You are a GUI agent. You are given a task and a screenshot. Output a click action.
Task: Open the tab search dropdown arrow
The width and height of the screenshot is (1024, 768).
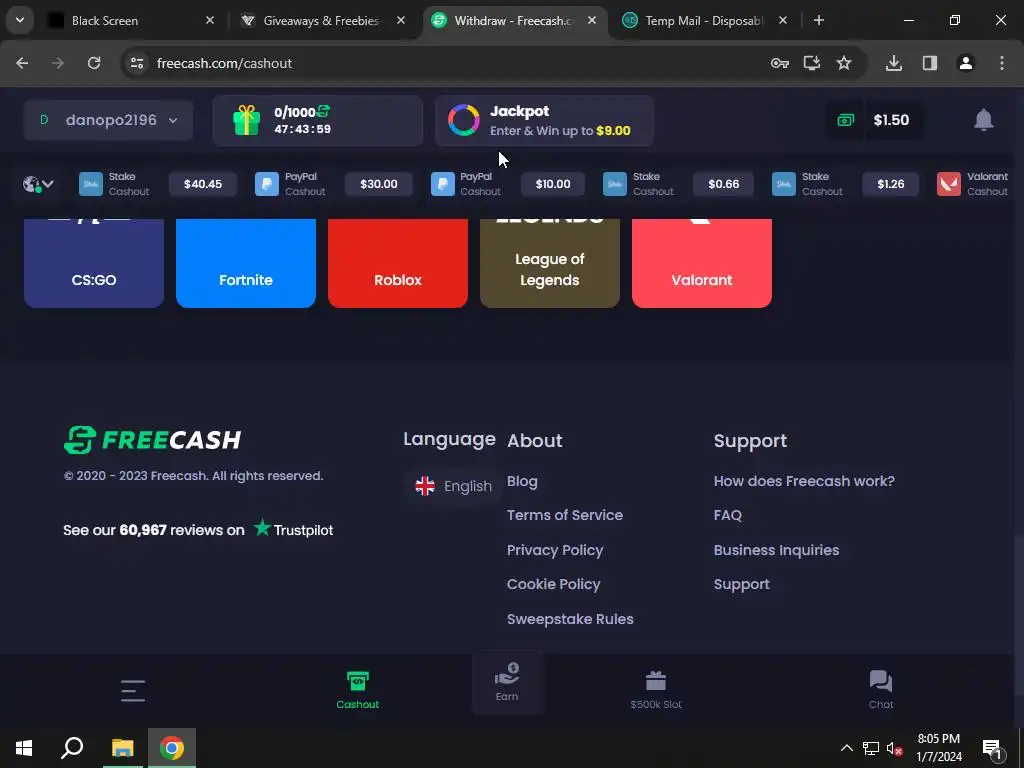click(20, 21)
